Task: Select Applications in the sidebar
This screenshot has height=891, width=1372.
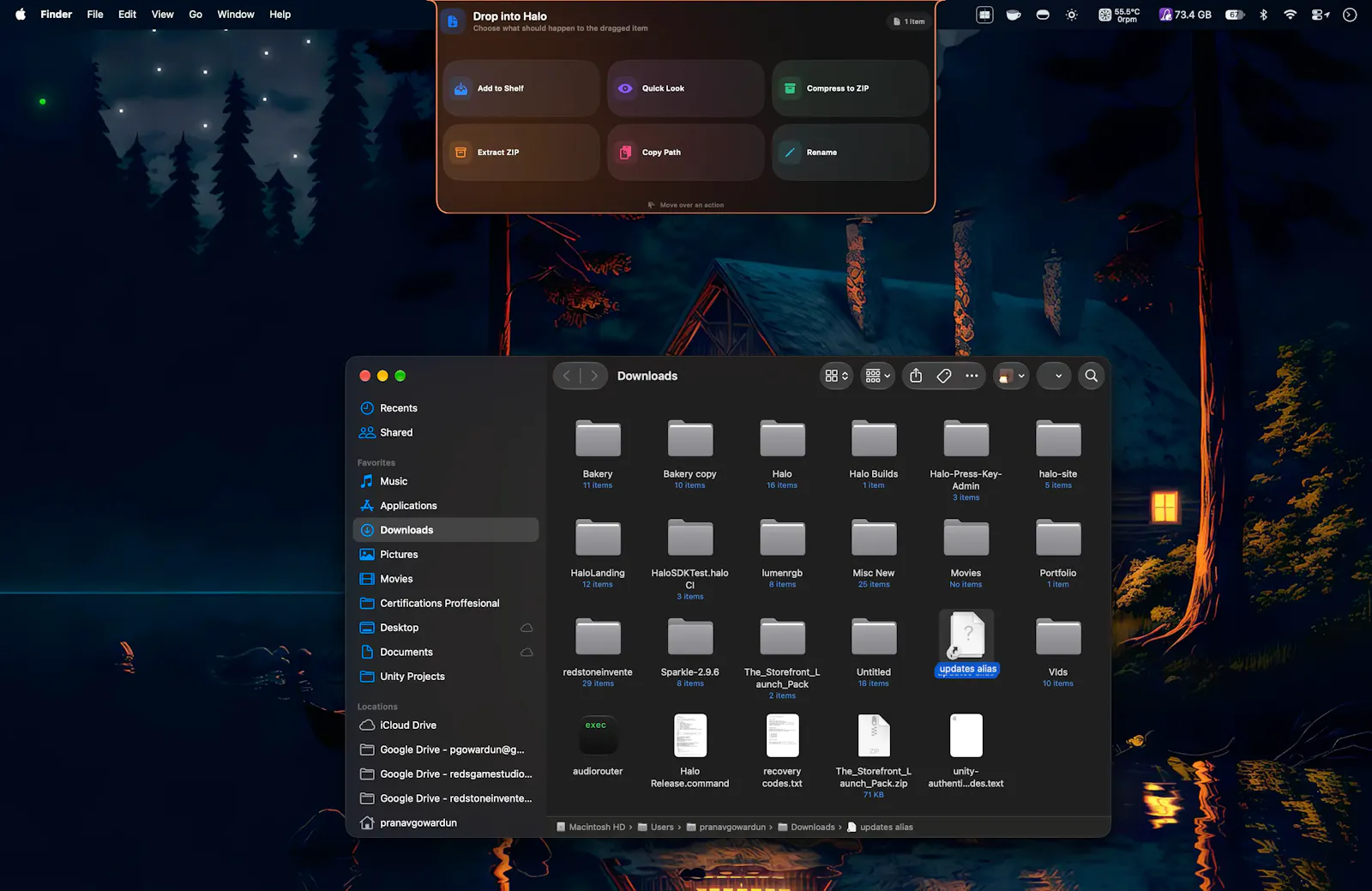Action: click(446, 506)
